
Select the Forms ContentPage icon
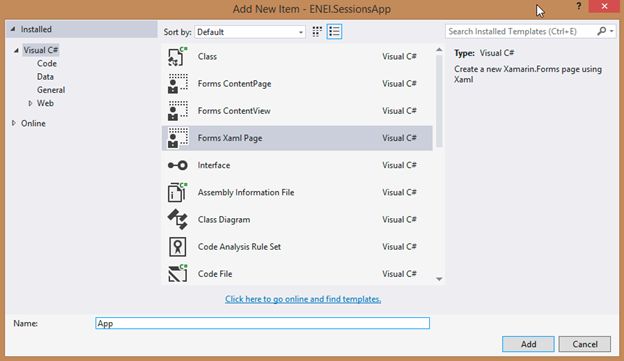click(177, 84)
